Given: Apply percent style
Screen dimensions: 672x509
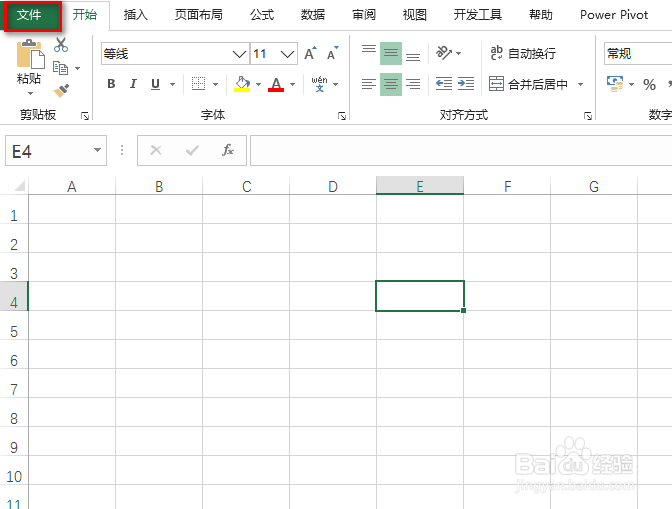Looking at the screenshot, I should click(x=649, y=84).
